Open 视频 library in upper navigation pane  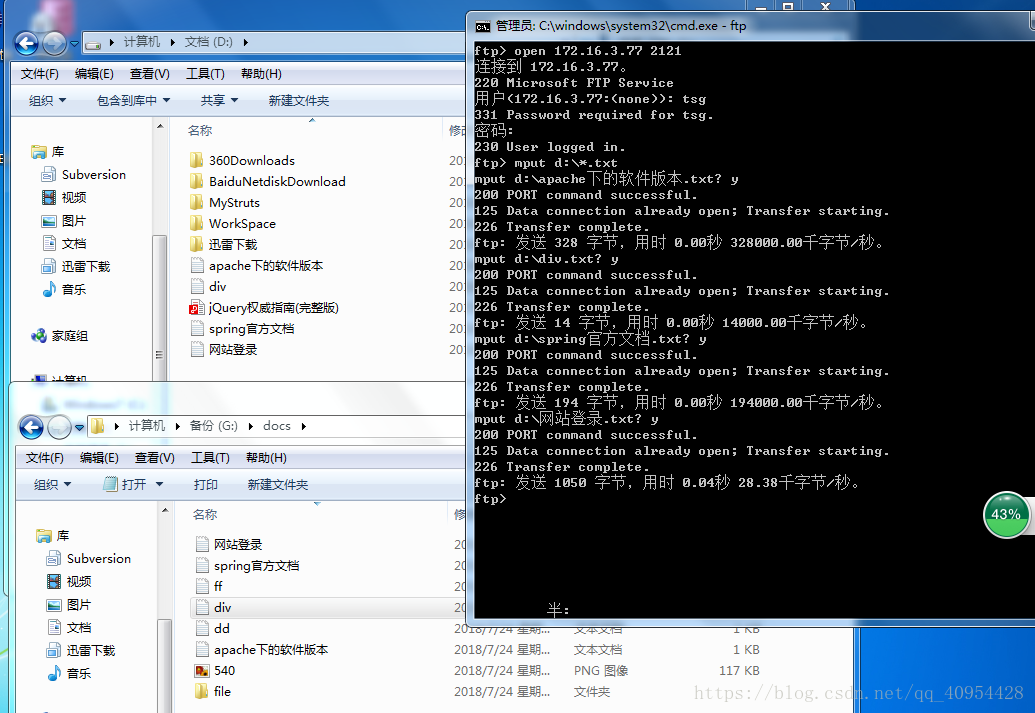click(x=64, y=197)
